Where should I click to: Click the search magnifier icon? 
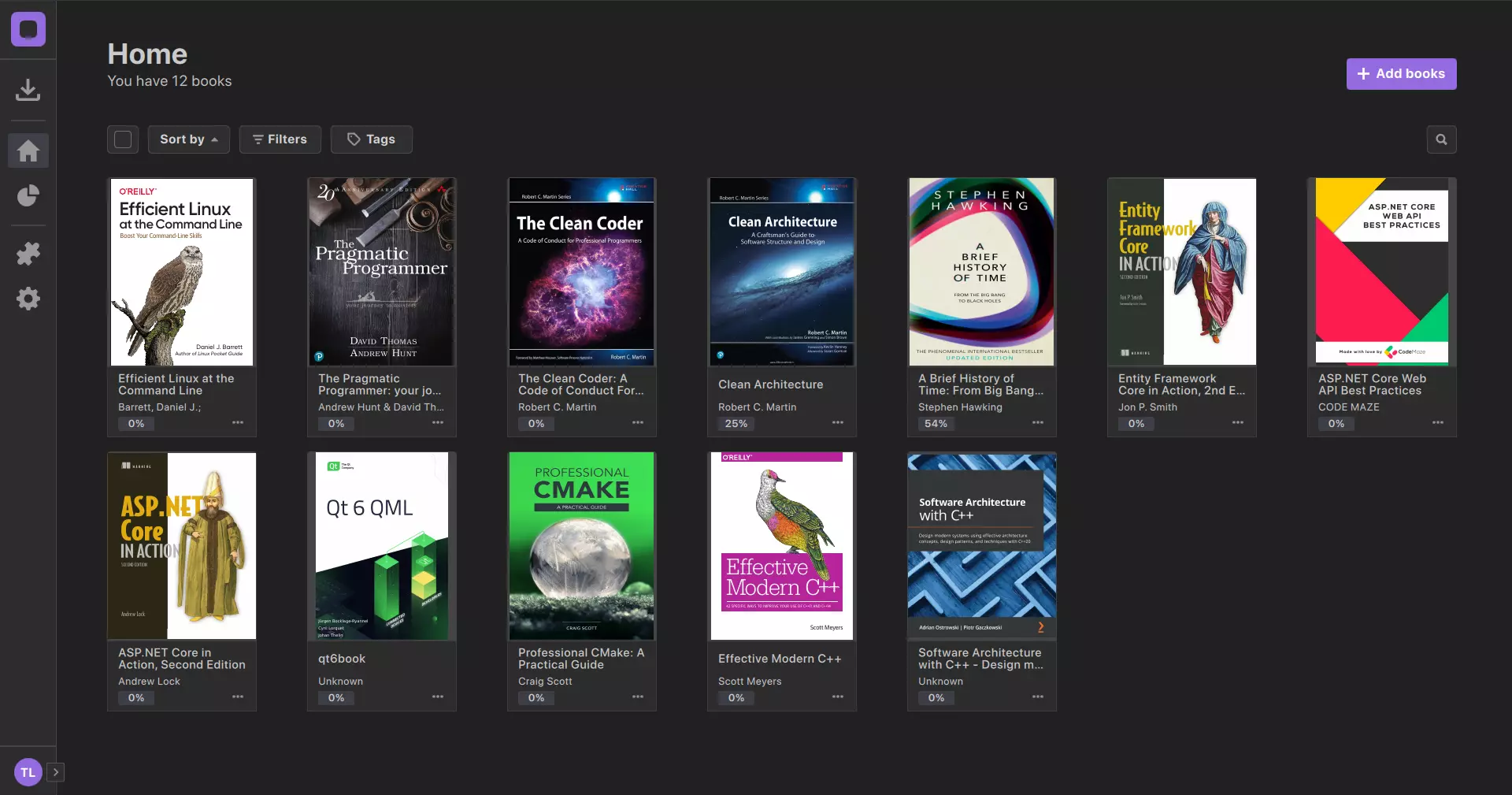point(1441,139)
